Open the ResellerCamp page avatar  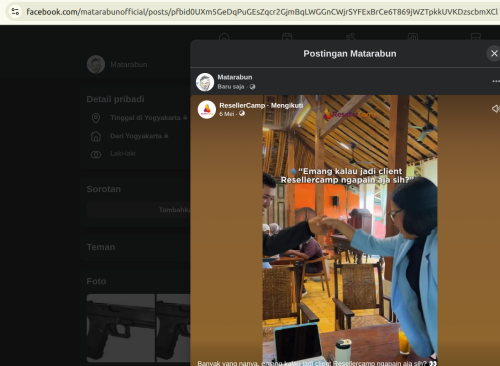pos(207,109)
